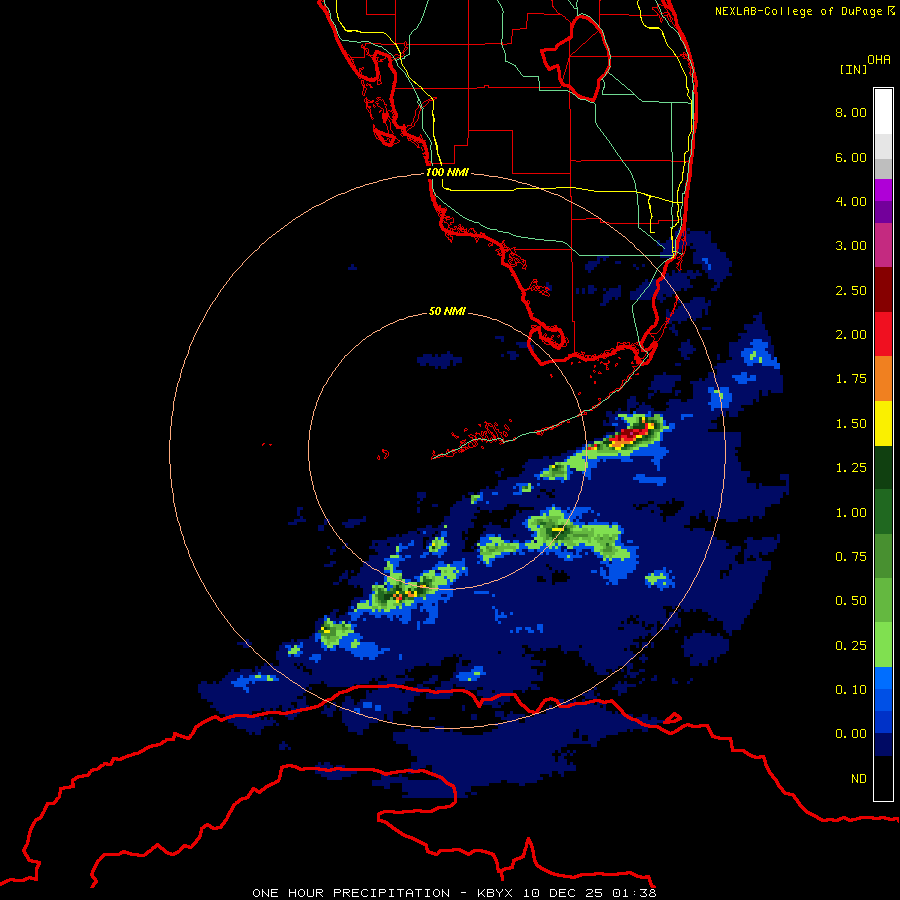This screenshot has width=900, height=900.
Task: Click the [IN] units label
Action: 853,69
